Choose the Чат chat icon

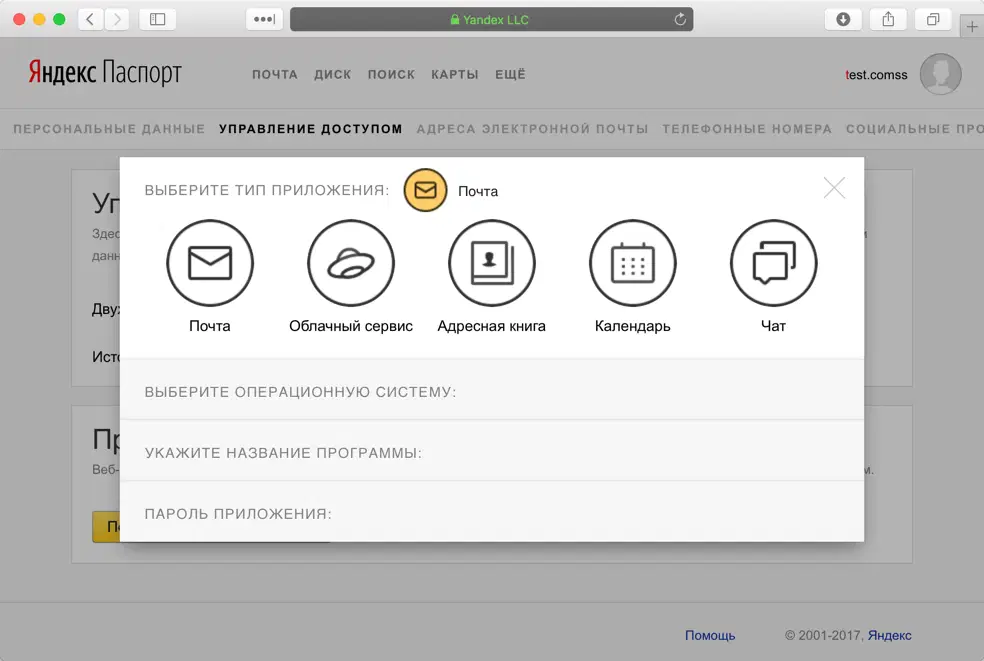(773, 263)
